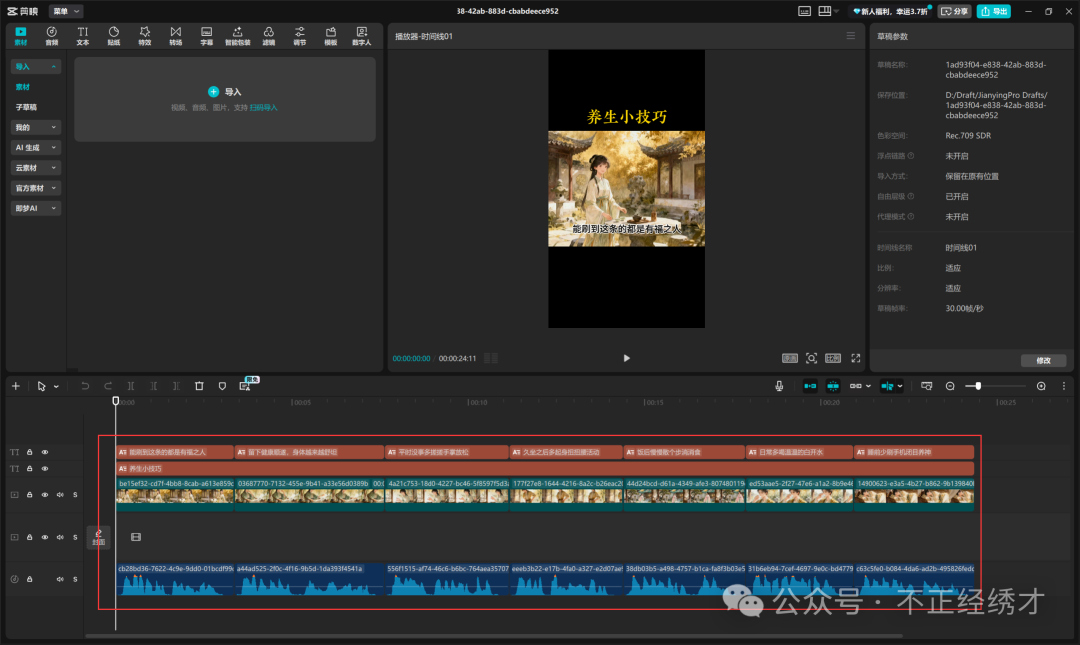Viewport: 1080px width, 645px height.
Task: Select the 养生小技巧 text clip
Action: pyautogui.click(x=545, y=469)
